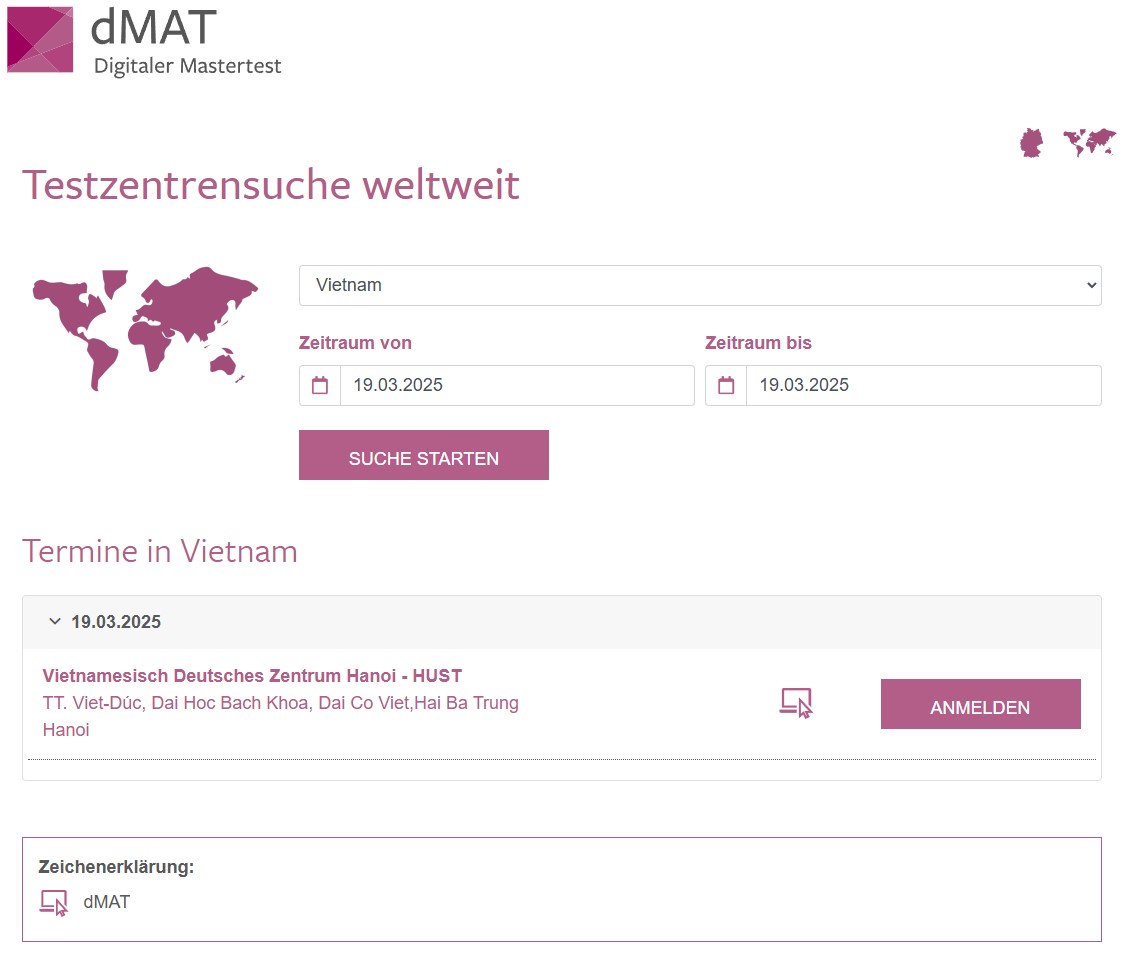Screen dimensions: 1138x954
Task: Click the dMAT icon in the Zeichenerklärung legend
Action: point(54,902)
